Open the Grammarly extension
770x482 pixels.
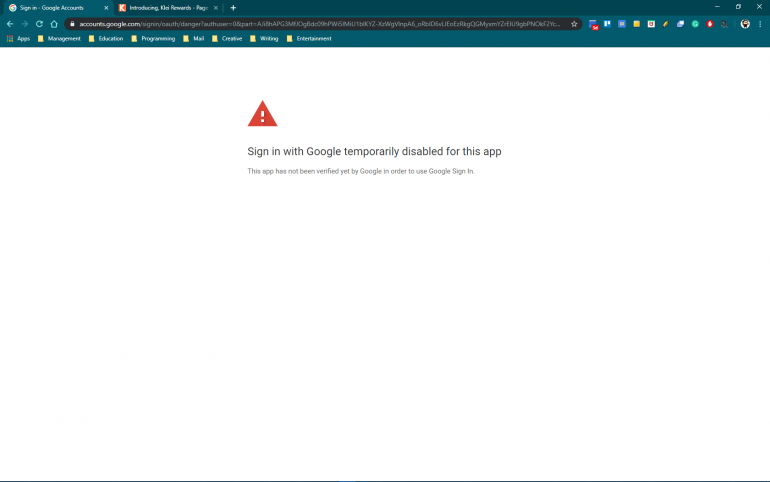pyautogui.click(x=695, y=24)
